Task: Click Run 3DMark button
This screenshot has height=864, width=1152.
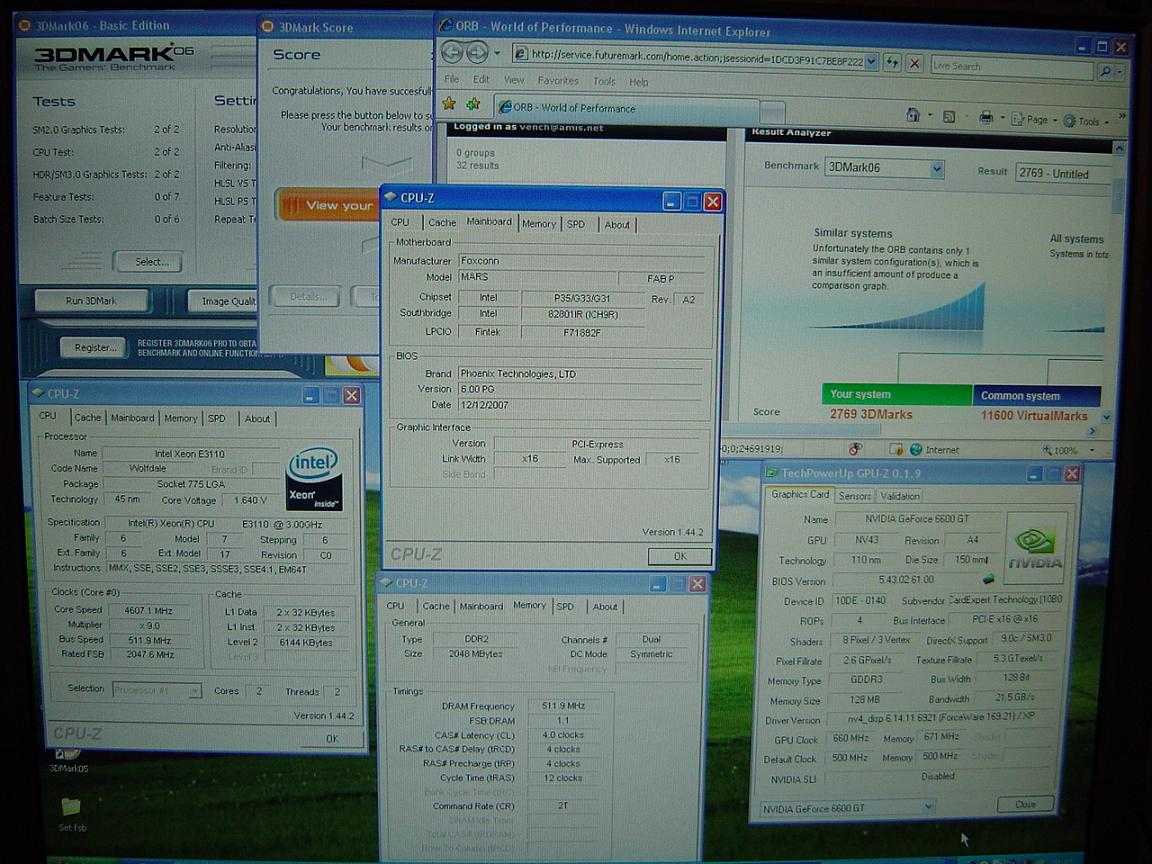Action: pyautogui.click(x=91, y=300)
